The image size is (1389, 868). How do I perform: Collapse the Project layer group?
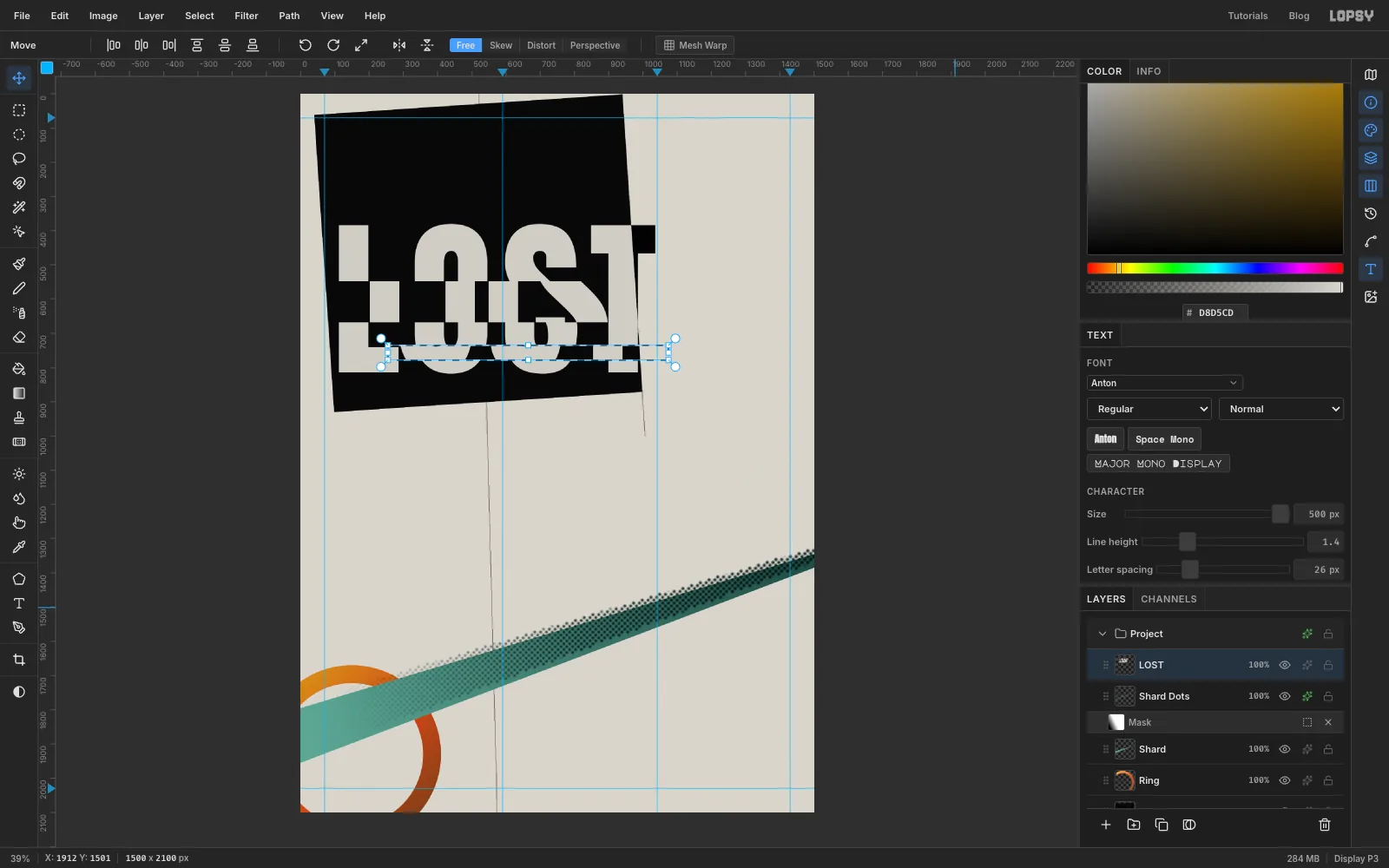[1103, 634]
